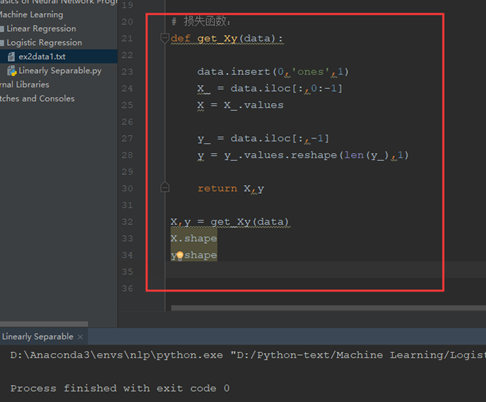Viewport: 486px width, 402px height.
Task: Close the Linearly Separable run tab
Action: click(x=80, y=337)
